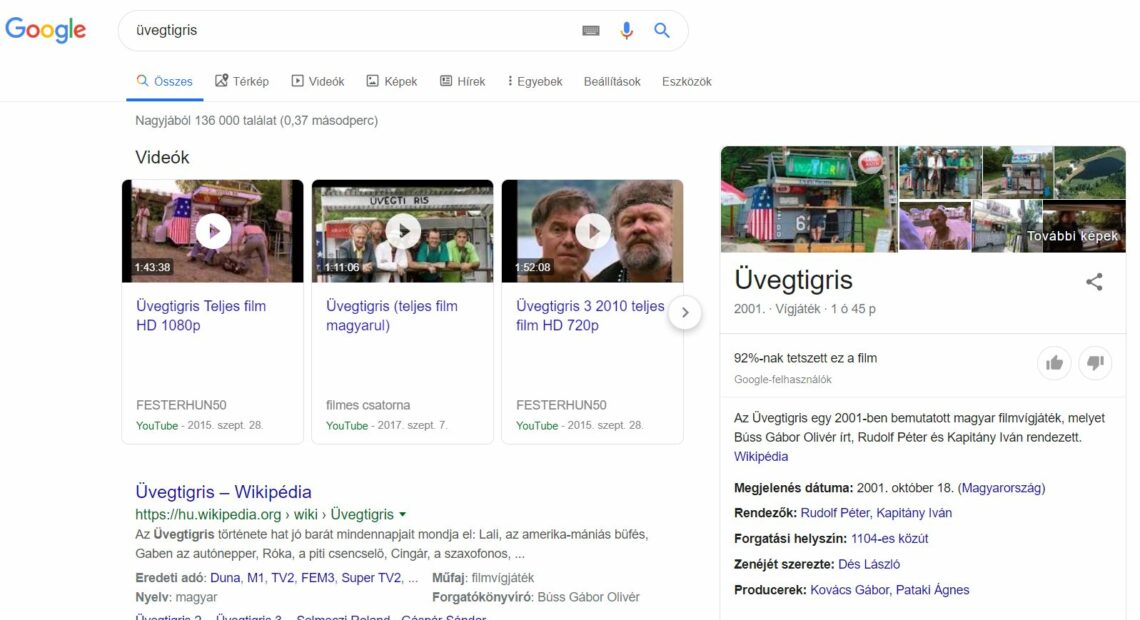
Task: Click the YouTube source under FESTERHUN50 2015 first card
Action: pos(156,425)
